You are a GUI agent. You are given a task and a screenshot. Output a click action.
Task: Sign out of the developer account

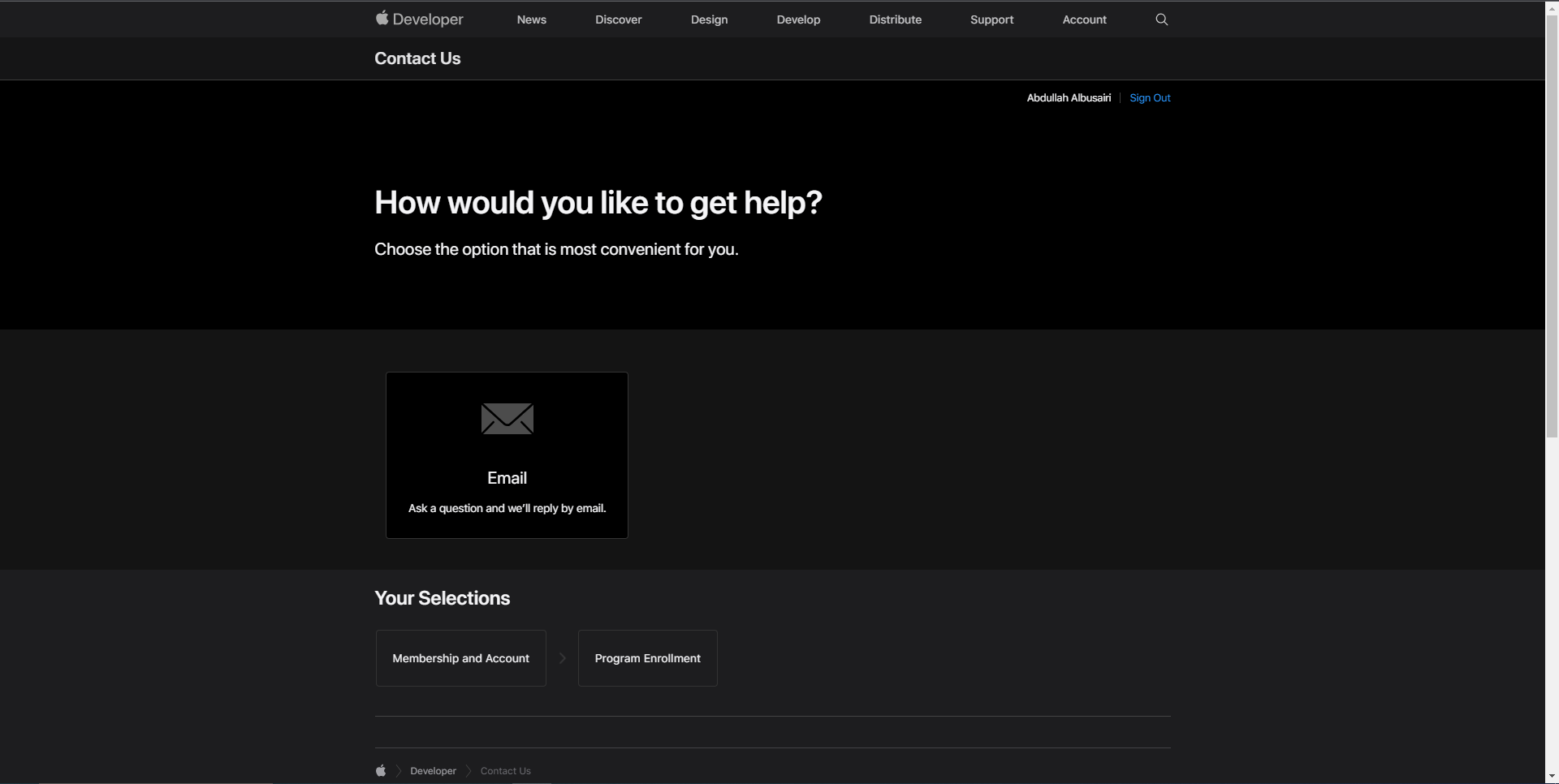(1150, 98)
